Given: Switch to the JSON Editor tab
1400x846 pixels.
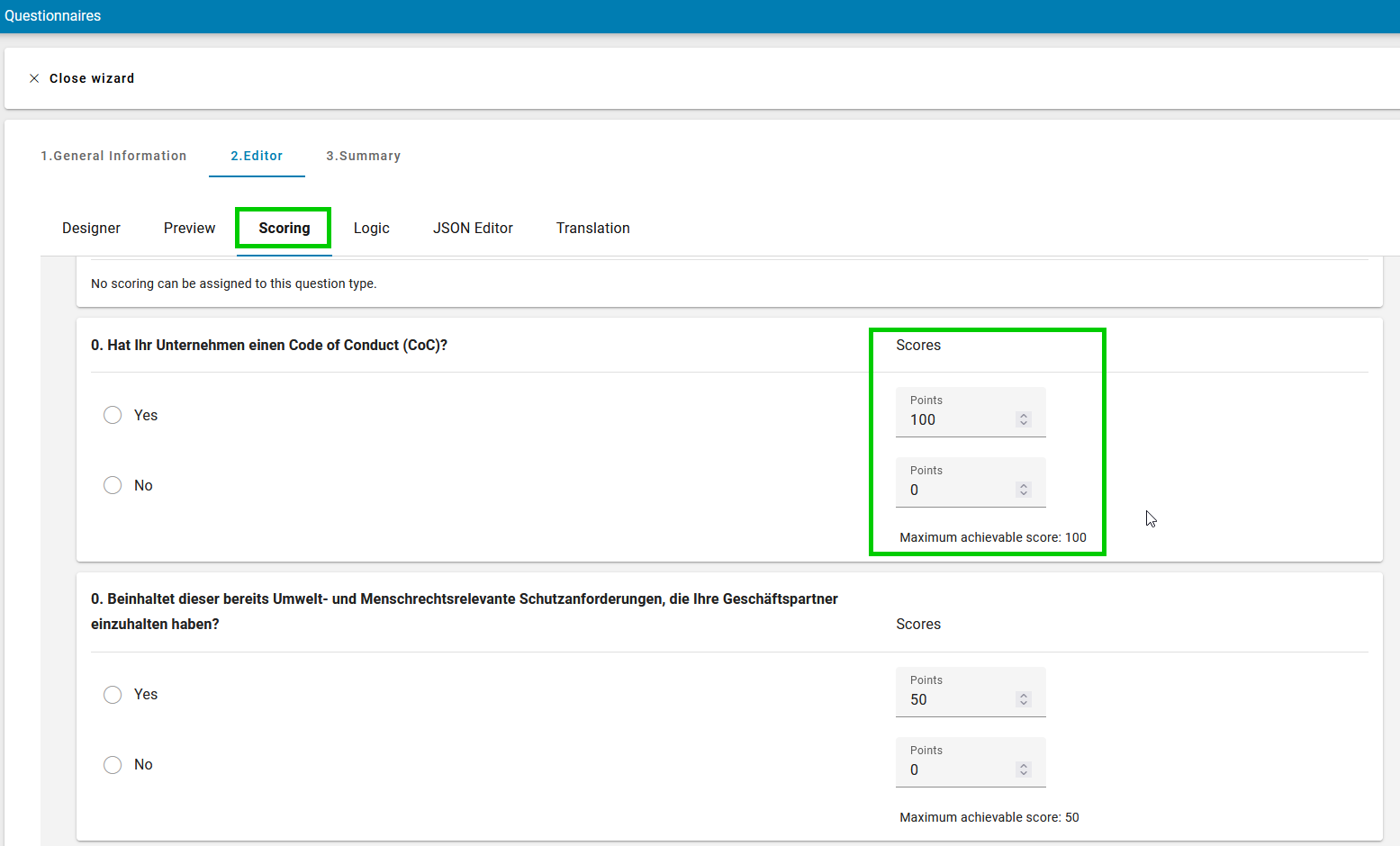Looking at the screenshot, I should 473,229.
